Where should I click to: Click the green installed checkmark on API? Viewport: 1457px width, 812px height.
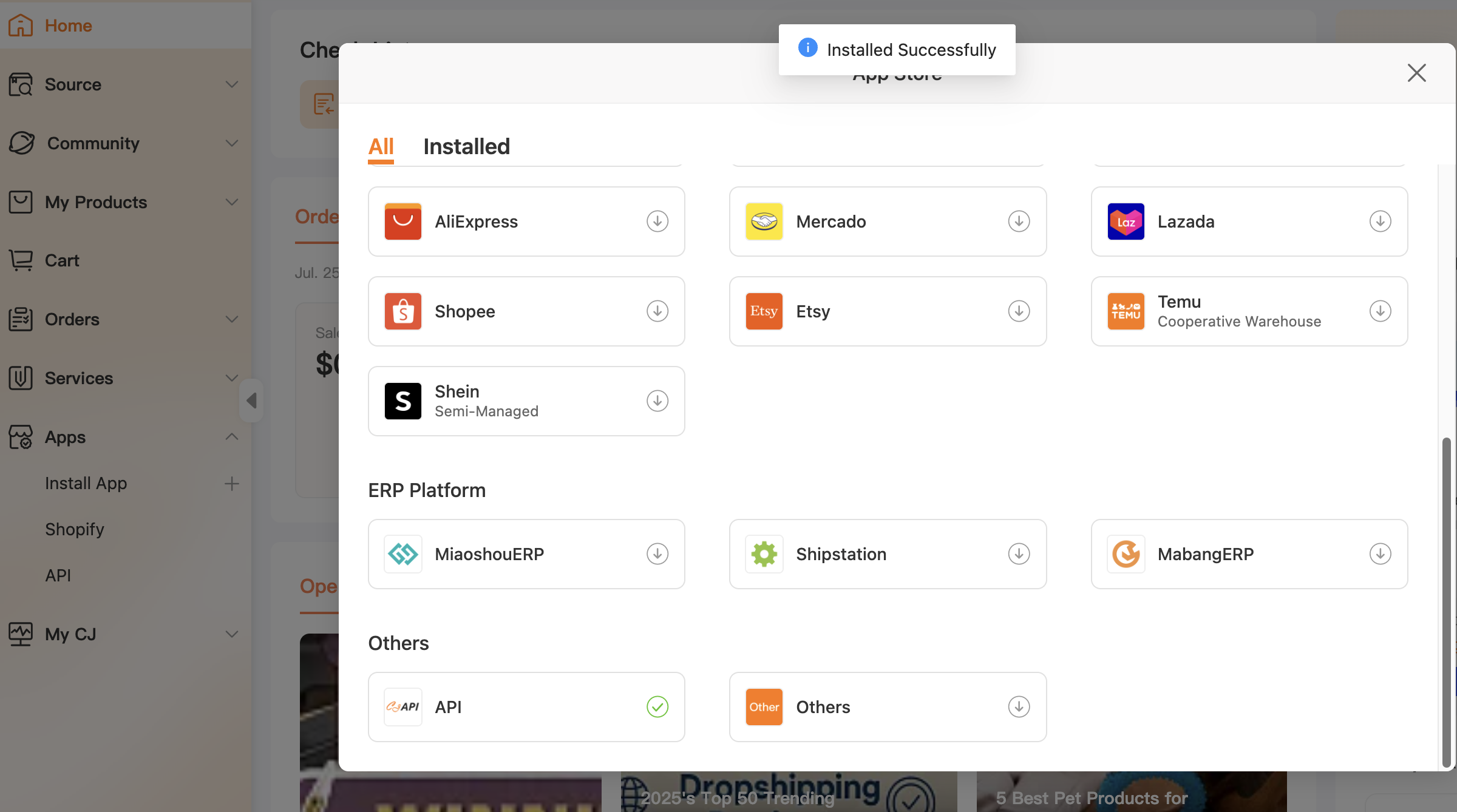pos(657,707)
